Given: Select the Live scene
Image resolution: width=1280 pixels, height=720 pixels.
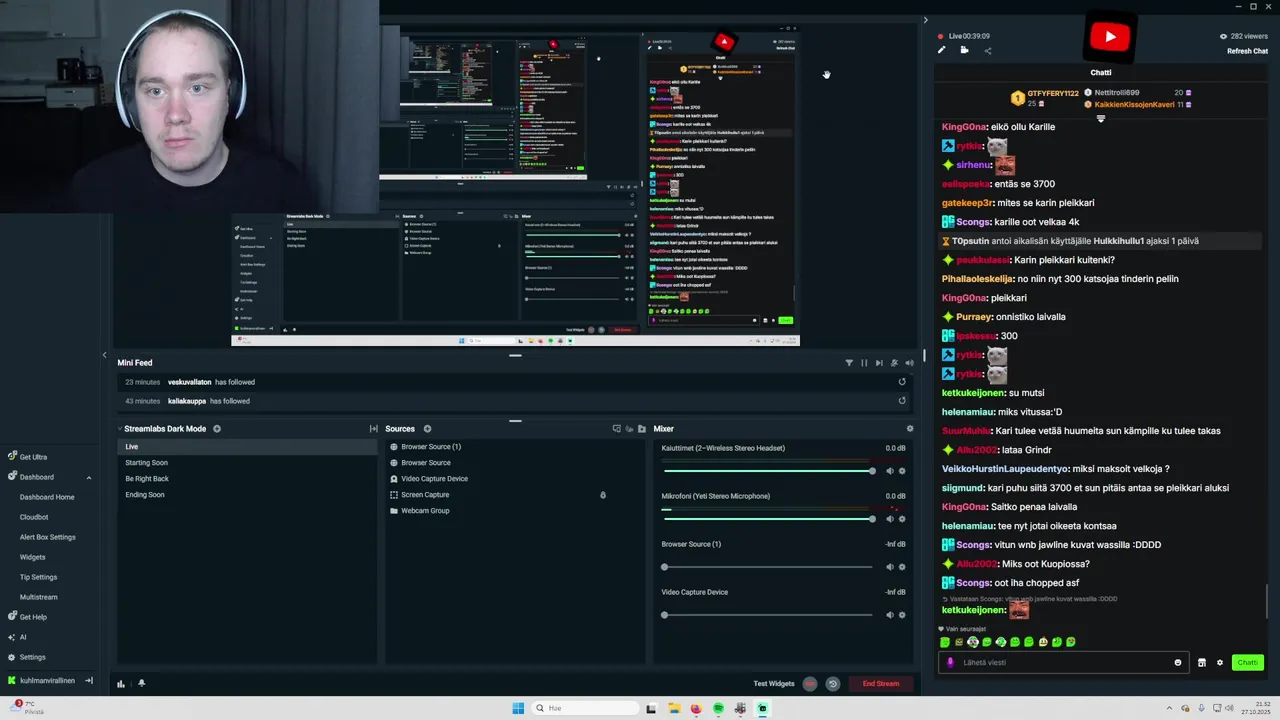Looking at the screenshot, I should (x=247, y=447).
